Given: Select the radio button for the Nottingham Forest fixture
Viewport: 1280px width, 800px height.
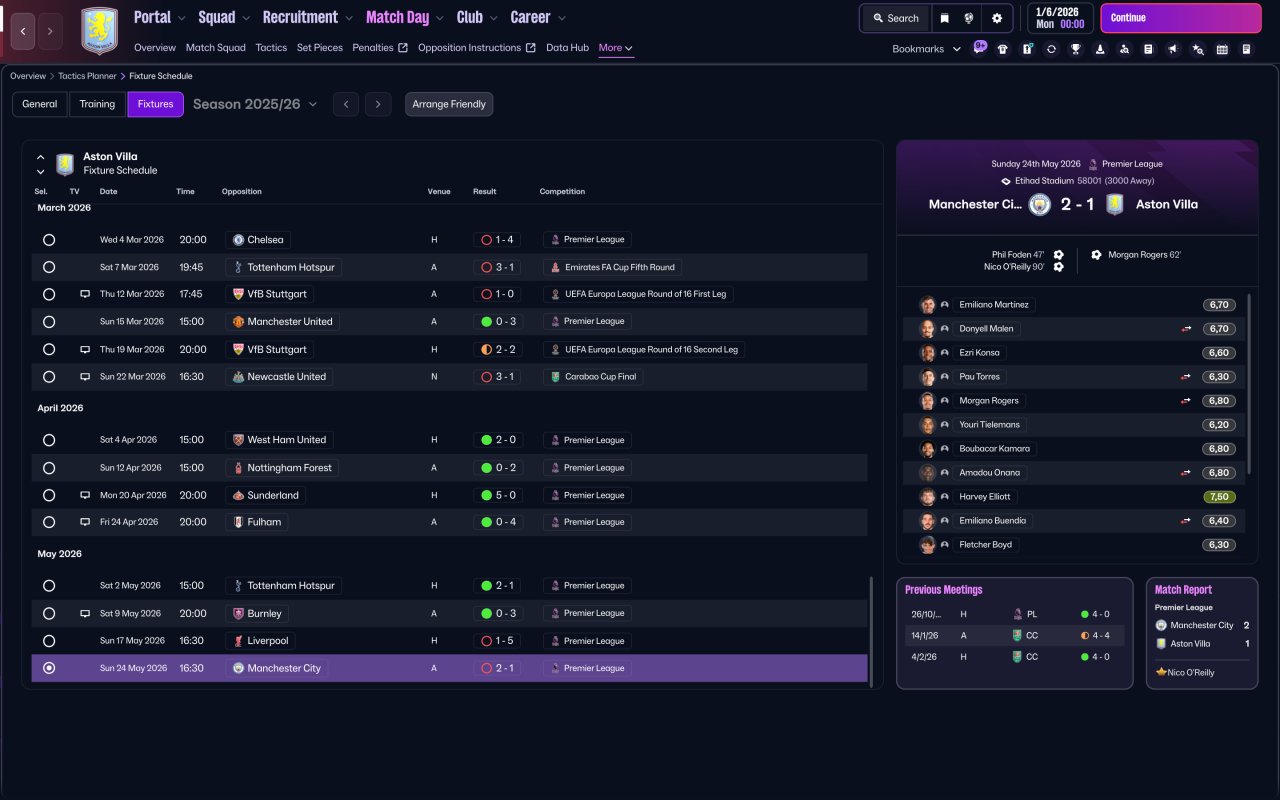Looking at the screenshot, I should click(49, 468).
